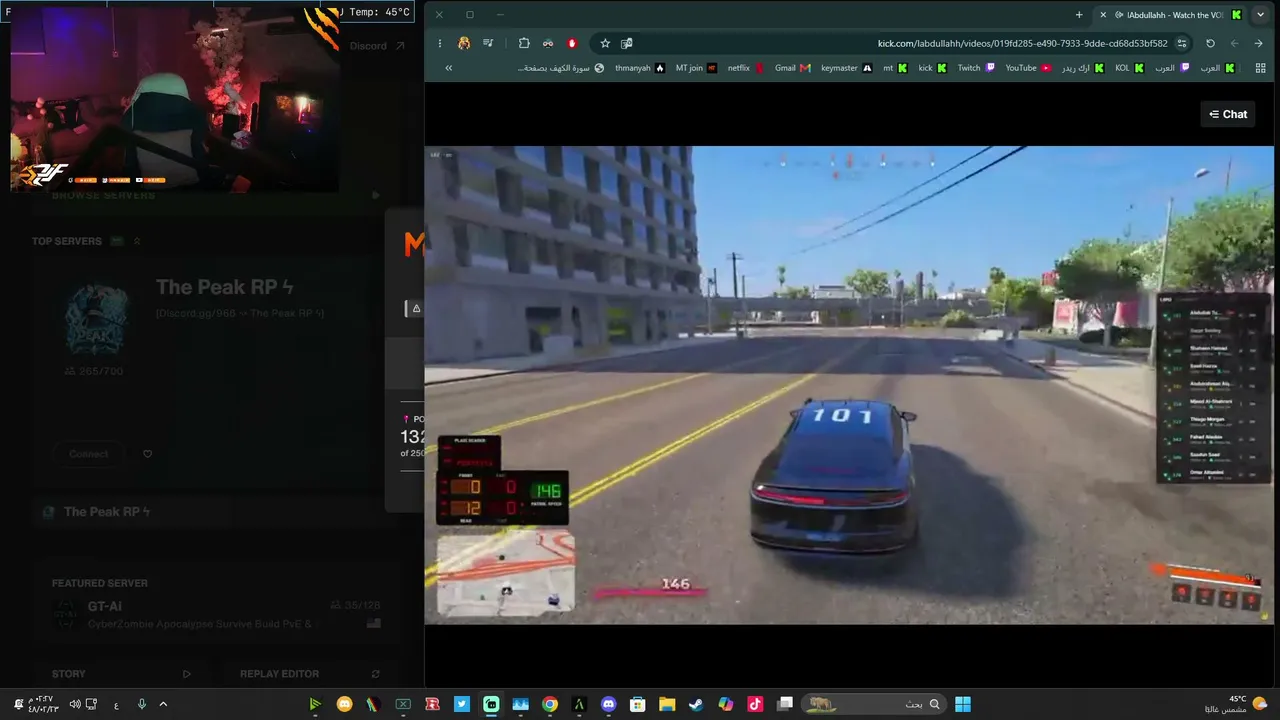Open the mt bookmark

tap(895, 68)
